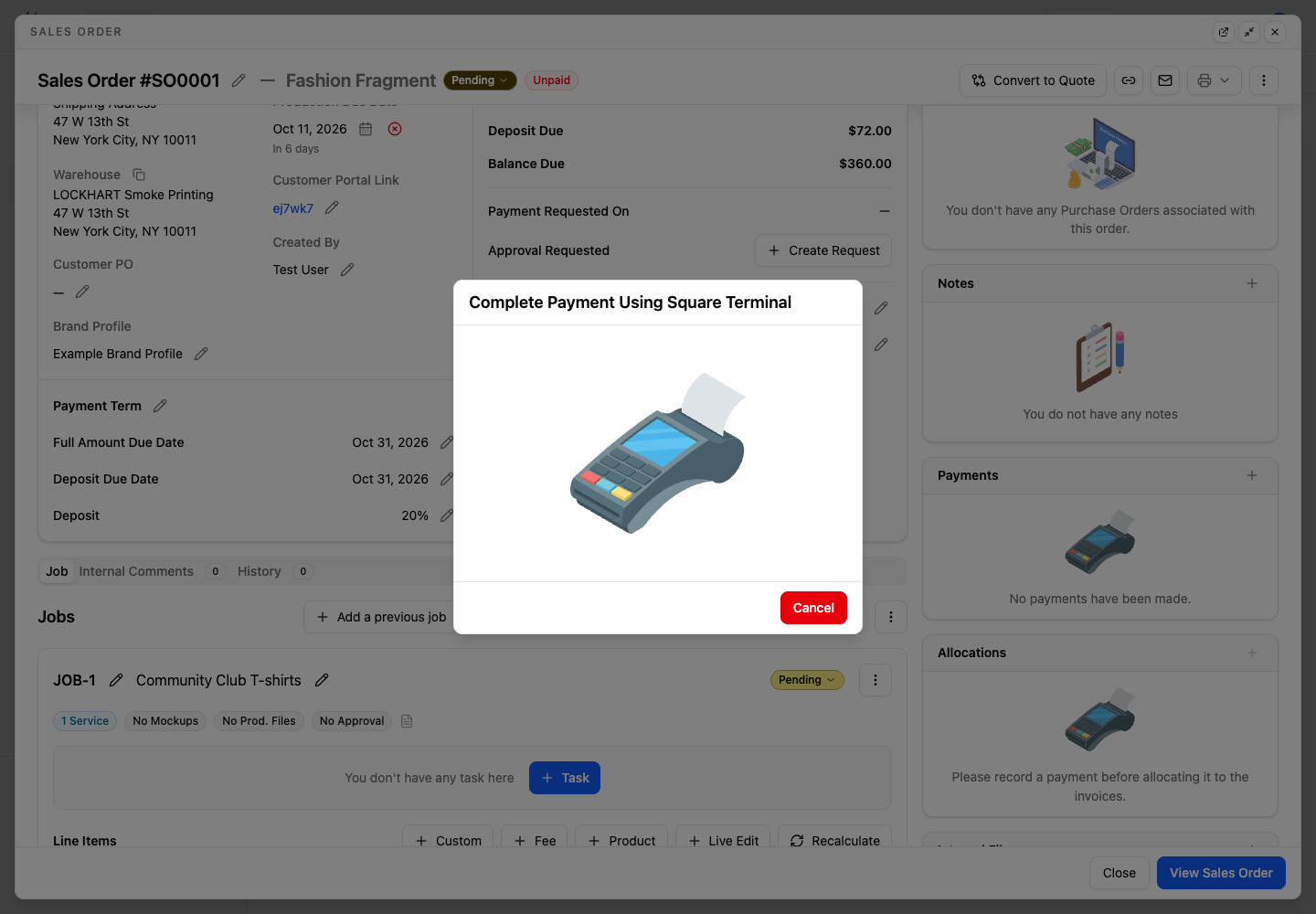This screenshot has height=914, width=1316.
Task: Edit the JOB-1 identifier pencil
Action: click(x=116, y=680)
